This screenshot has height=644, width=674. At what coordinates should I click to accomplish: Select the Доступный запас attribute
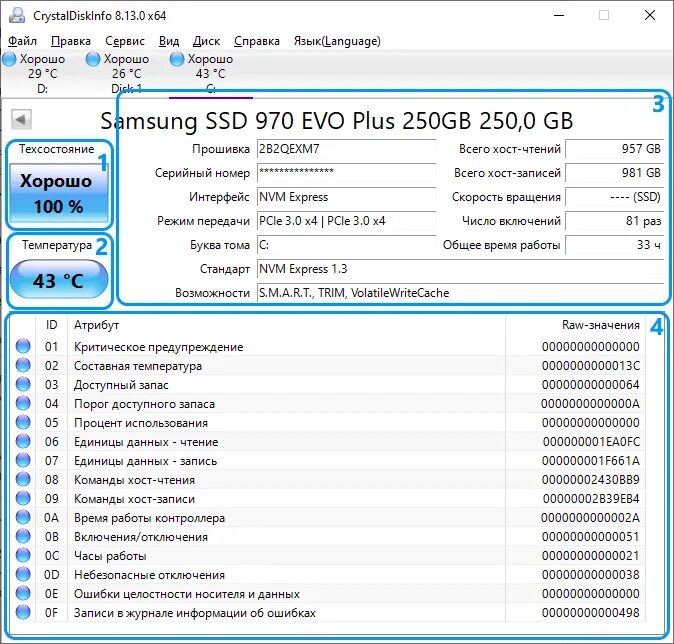point(121,385)
